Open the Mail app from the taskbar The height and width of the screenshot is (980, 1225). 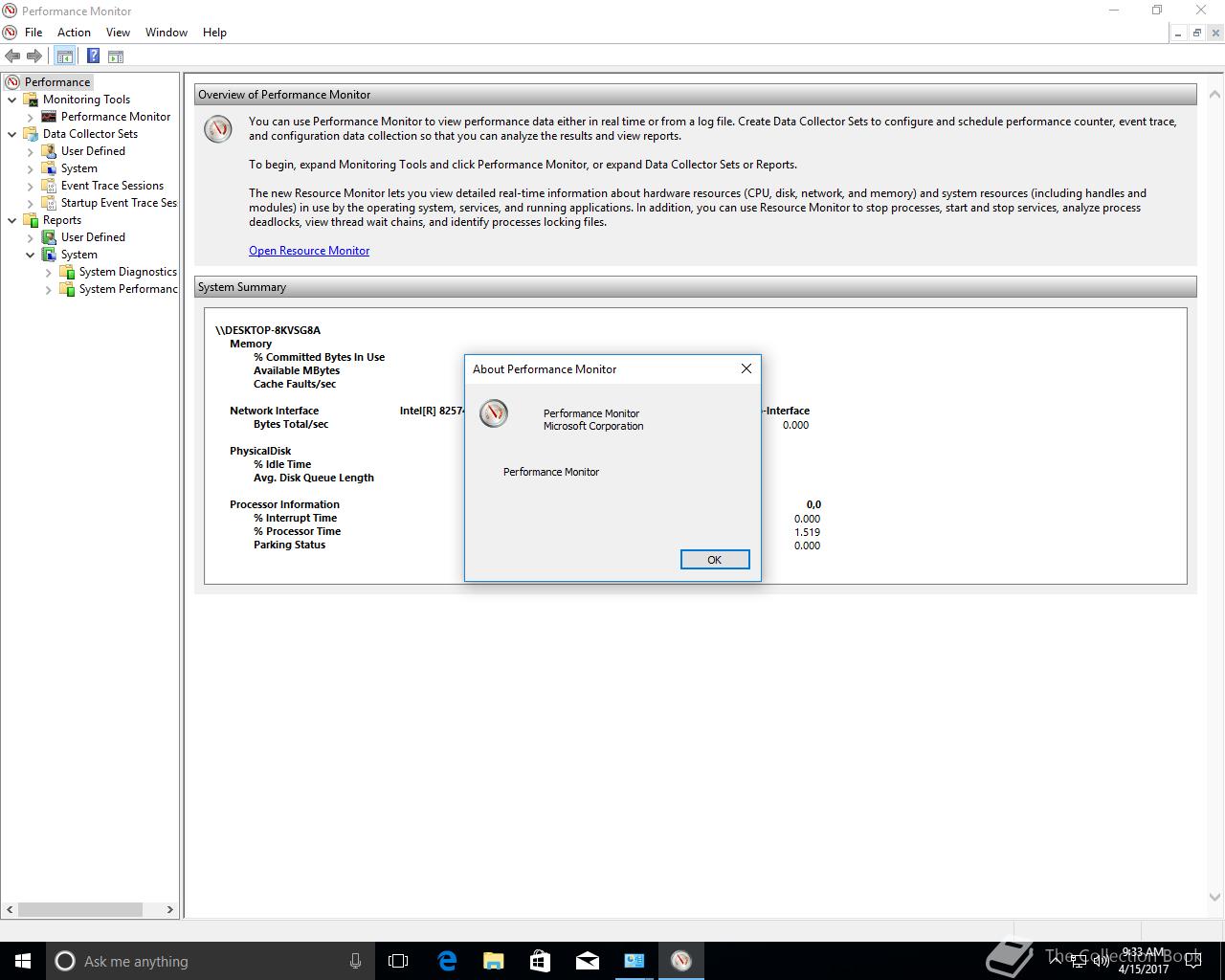point(588,961)
